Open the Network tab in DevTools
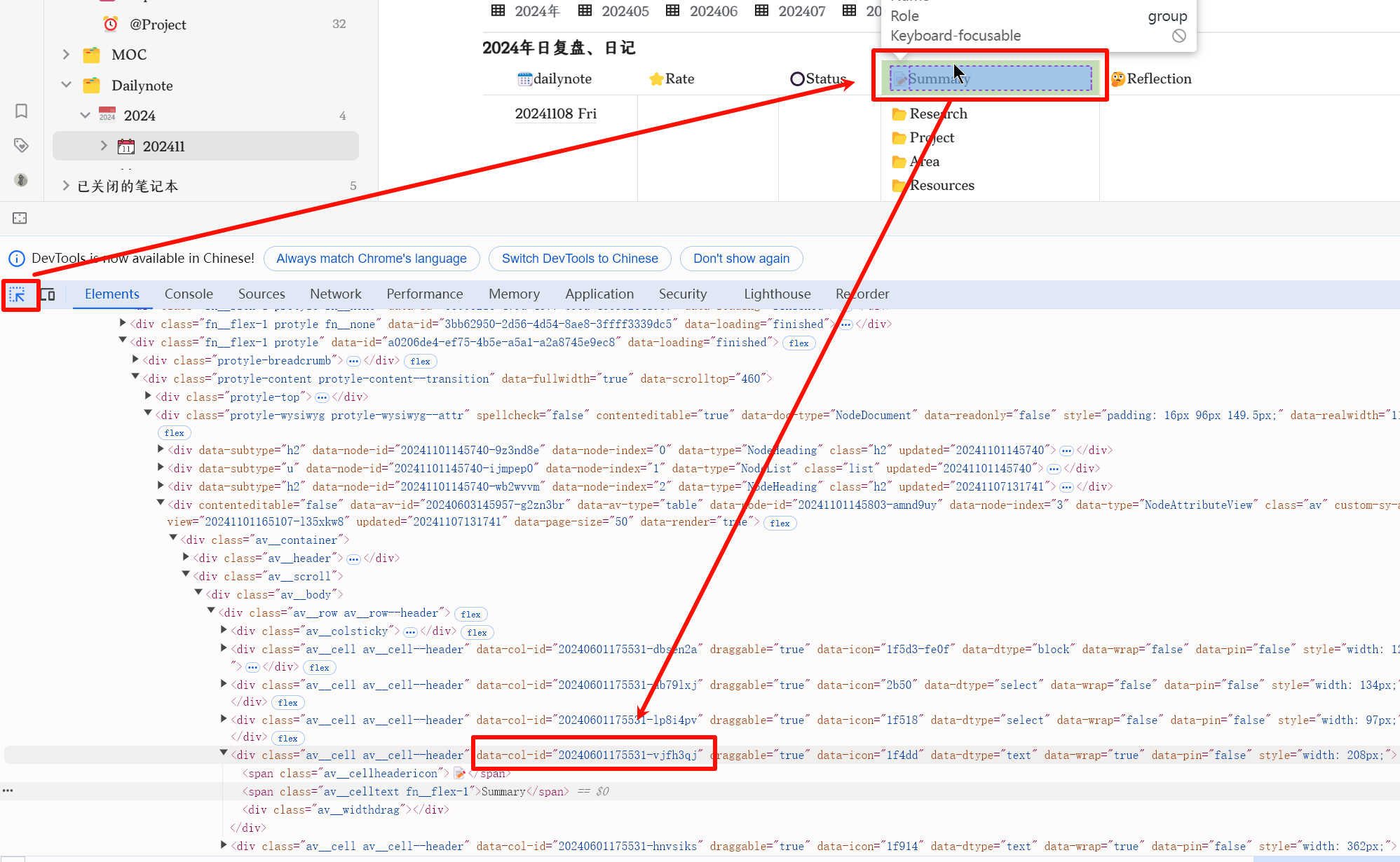Viewport: 1400px width, 862px height. [x=335, y=294]
